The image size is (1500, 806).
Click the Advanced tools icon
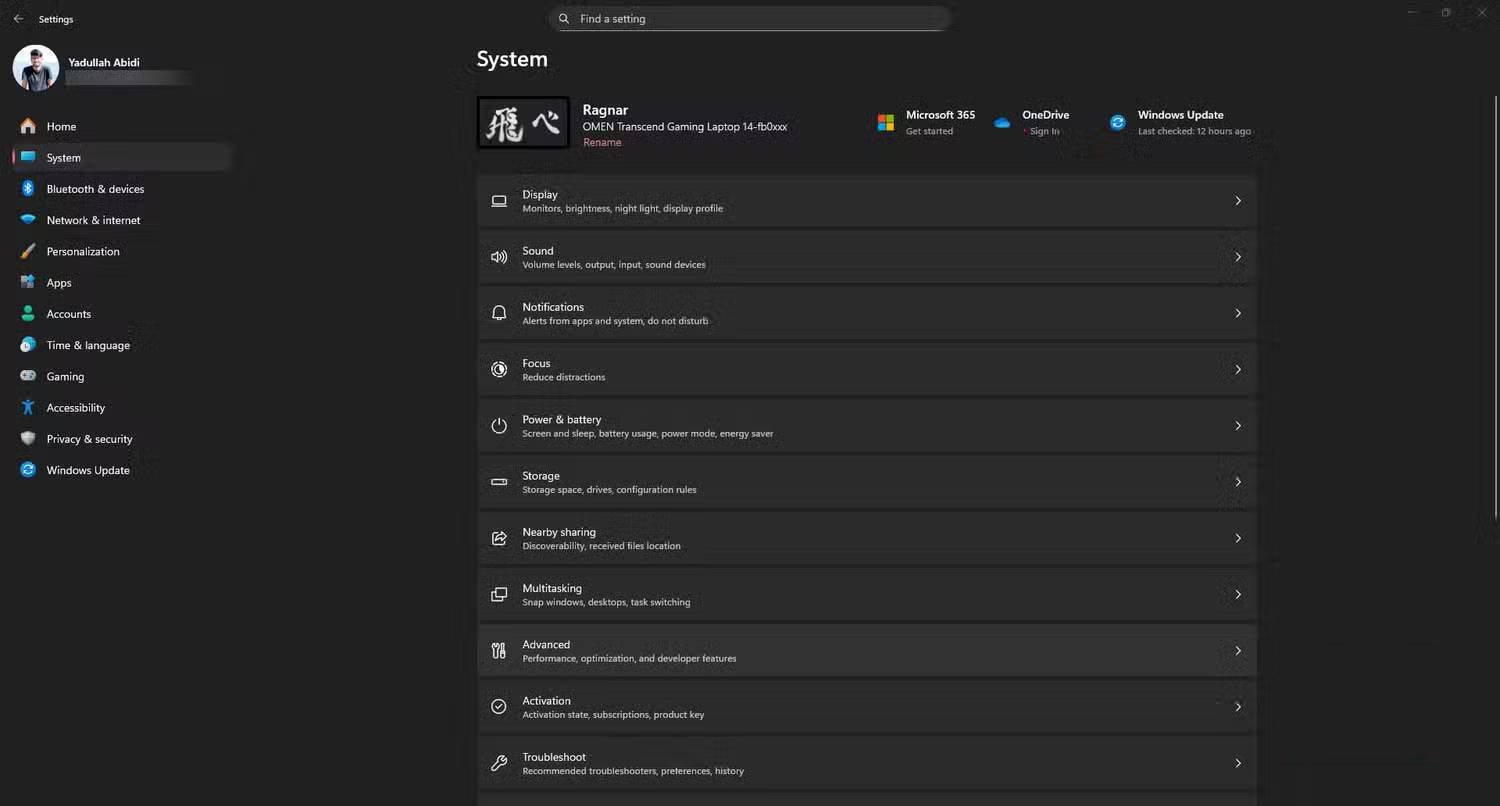click(499, 651)
